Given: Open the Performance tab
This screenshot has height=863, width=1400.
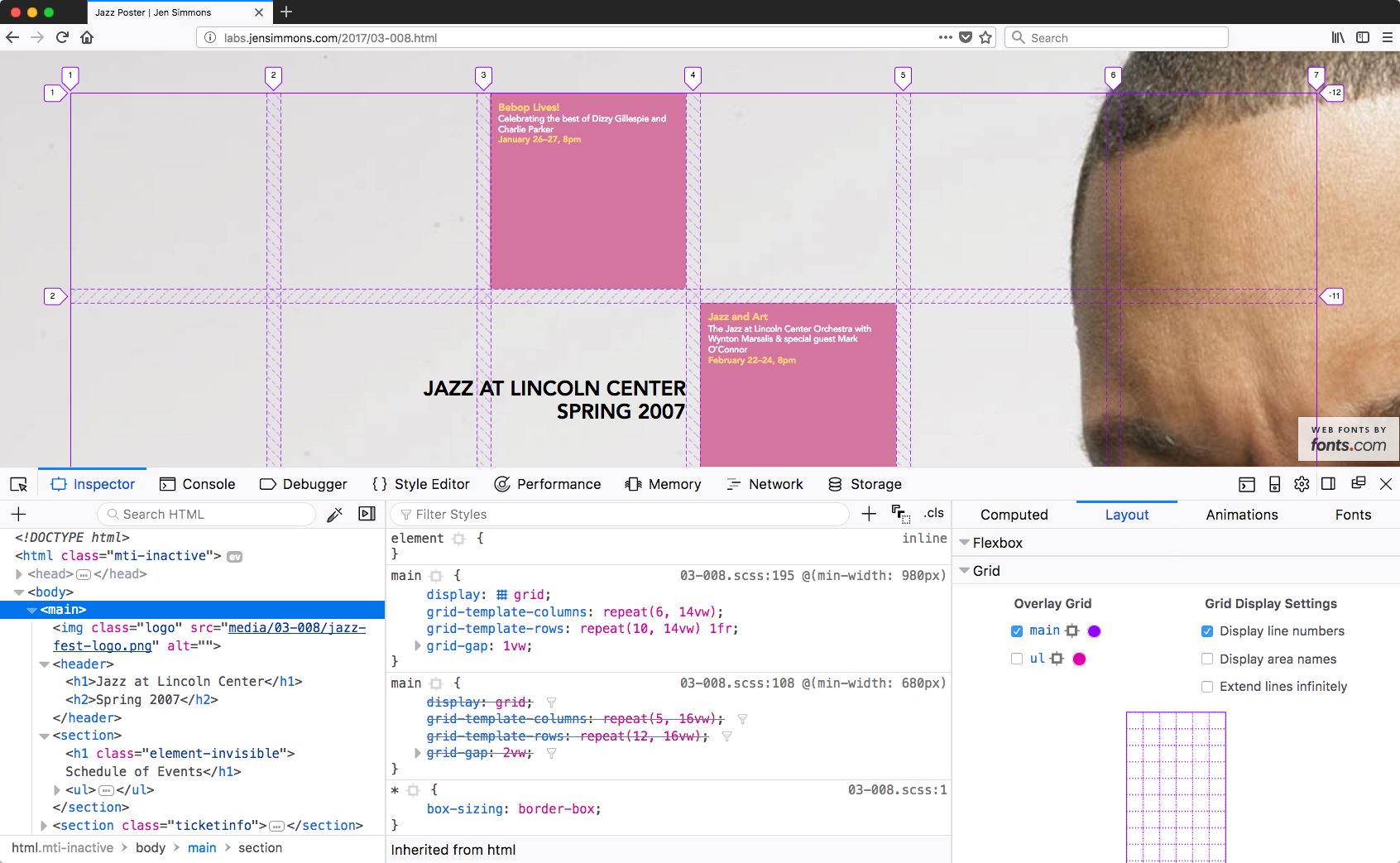Looking at the screenshot, I should 548,484.
